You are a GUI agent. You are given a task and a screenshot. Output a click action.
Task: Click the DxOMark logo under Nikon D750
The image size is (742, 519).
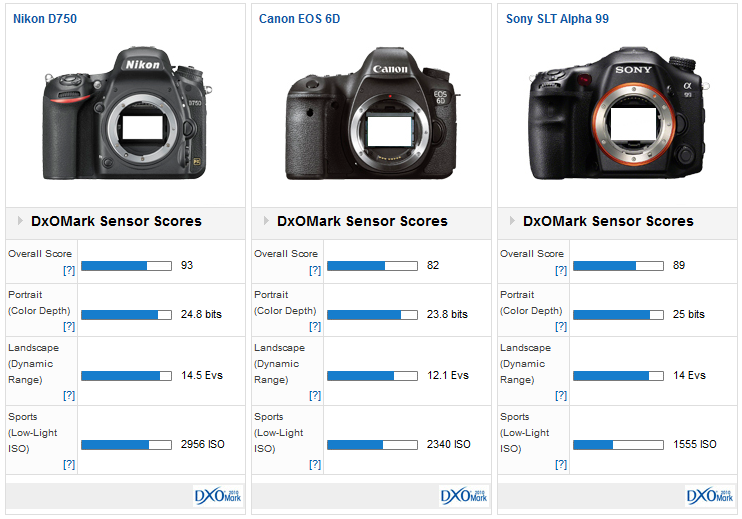(217, 495)
